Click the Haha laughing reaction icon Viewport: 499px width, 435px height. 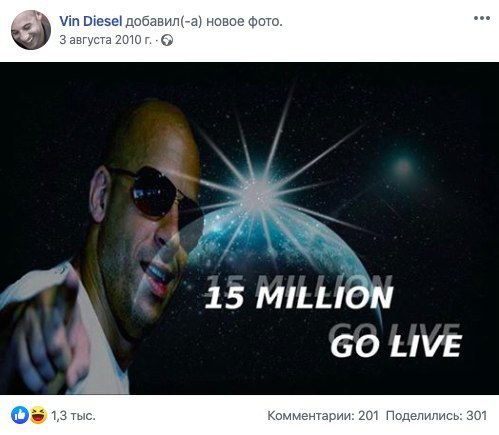click(38, 415)
